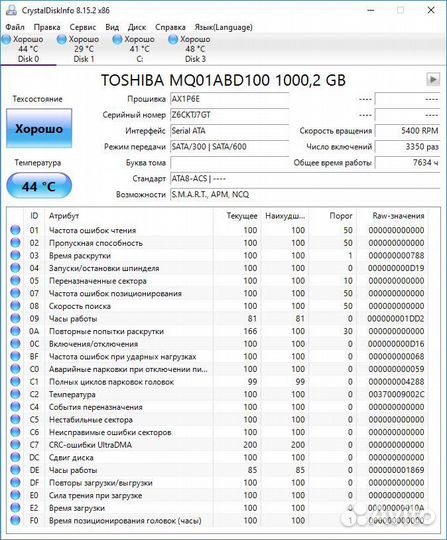Click the 44 °C temperature button
This screenshot has height=540, width=447.
pyautogui.click(x=39, y=186)
